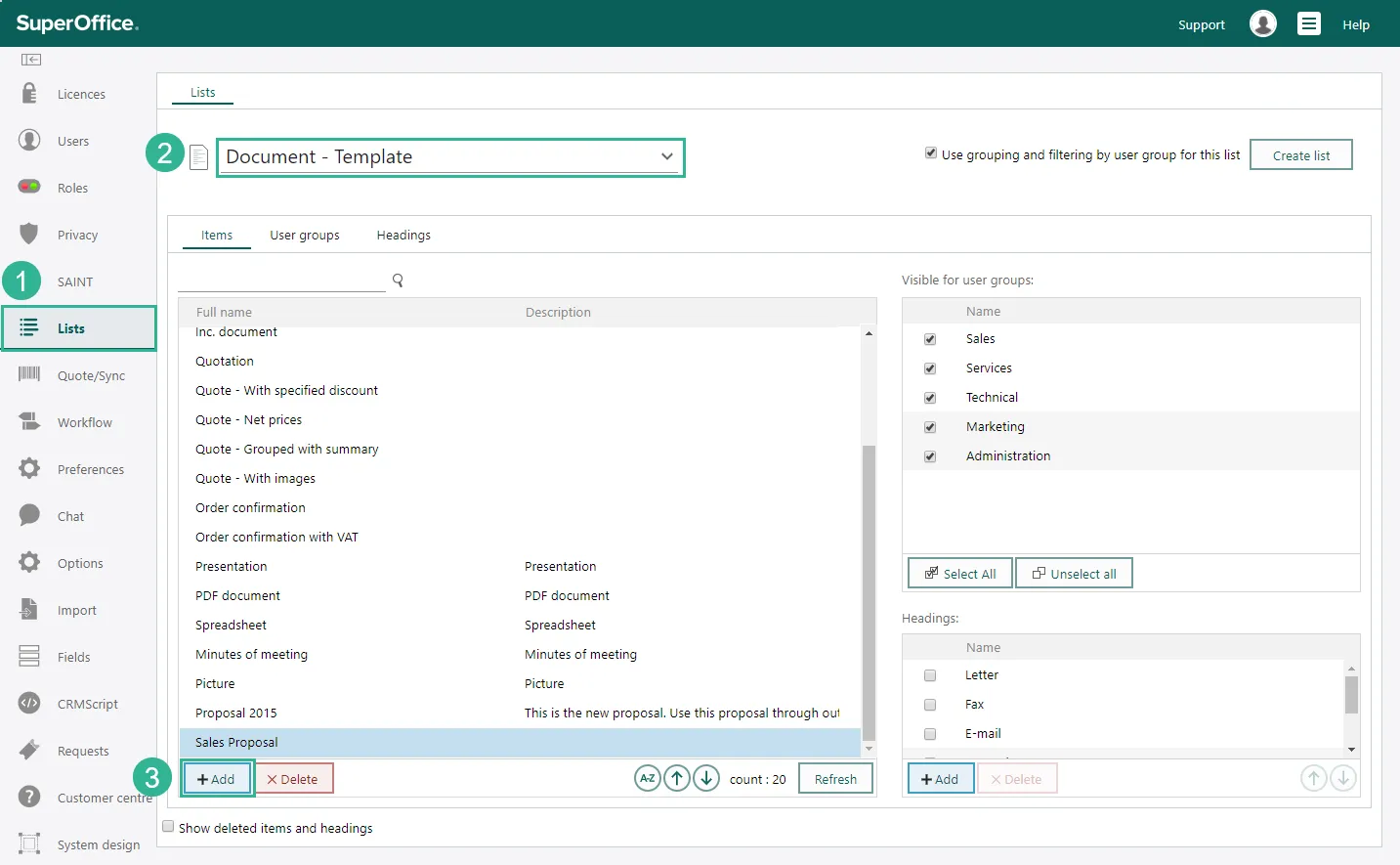
Task: Collapse the sidebar navigation panel
Action: pyautogui.click(x=31, y=60)
